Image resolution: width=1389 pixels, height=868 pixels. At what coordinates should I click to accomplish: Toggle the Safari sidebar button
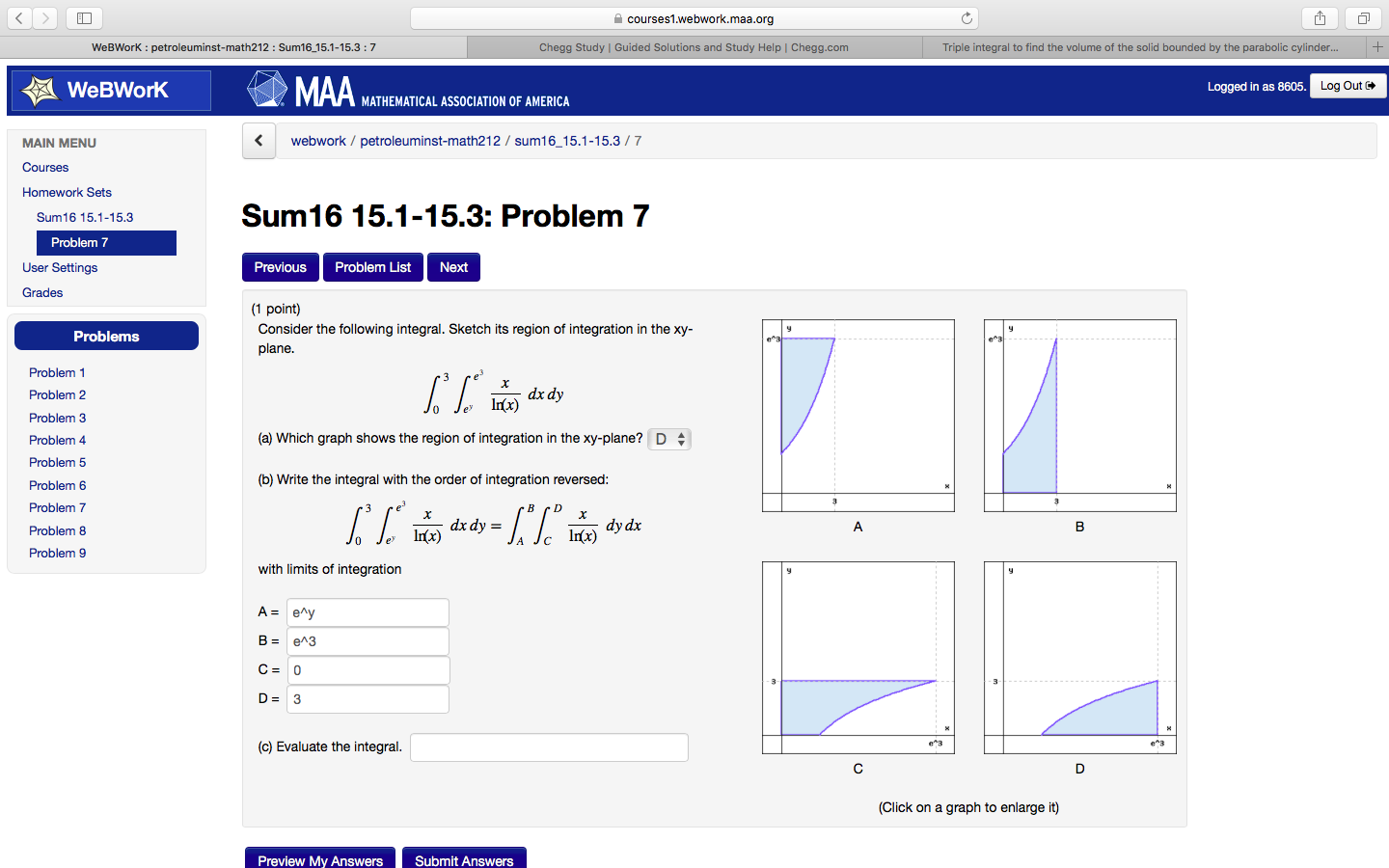[84, 18]
